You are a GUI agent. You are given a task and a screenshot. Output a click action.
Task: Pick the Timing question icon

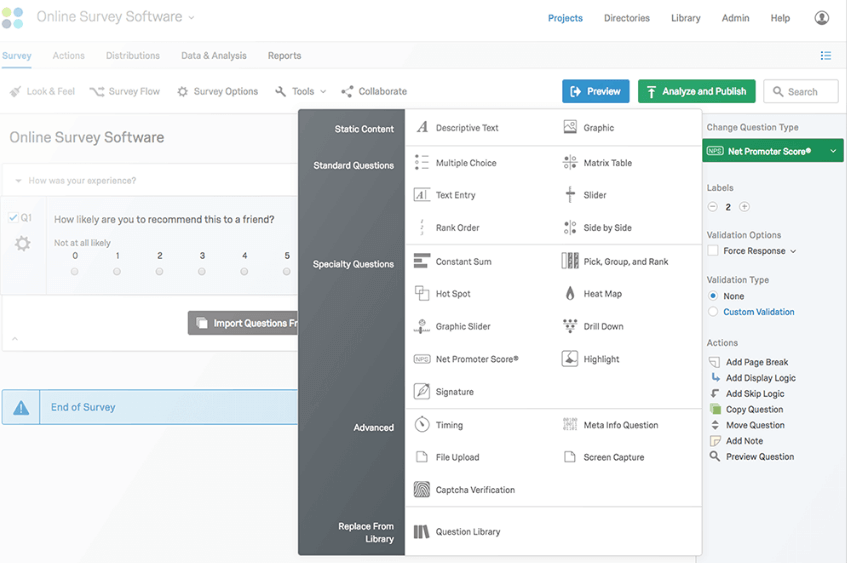pos(422,425)
